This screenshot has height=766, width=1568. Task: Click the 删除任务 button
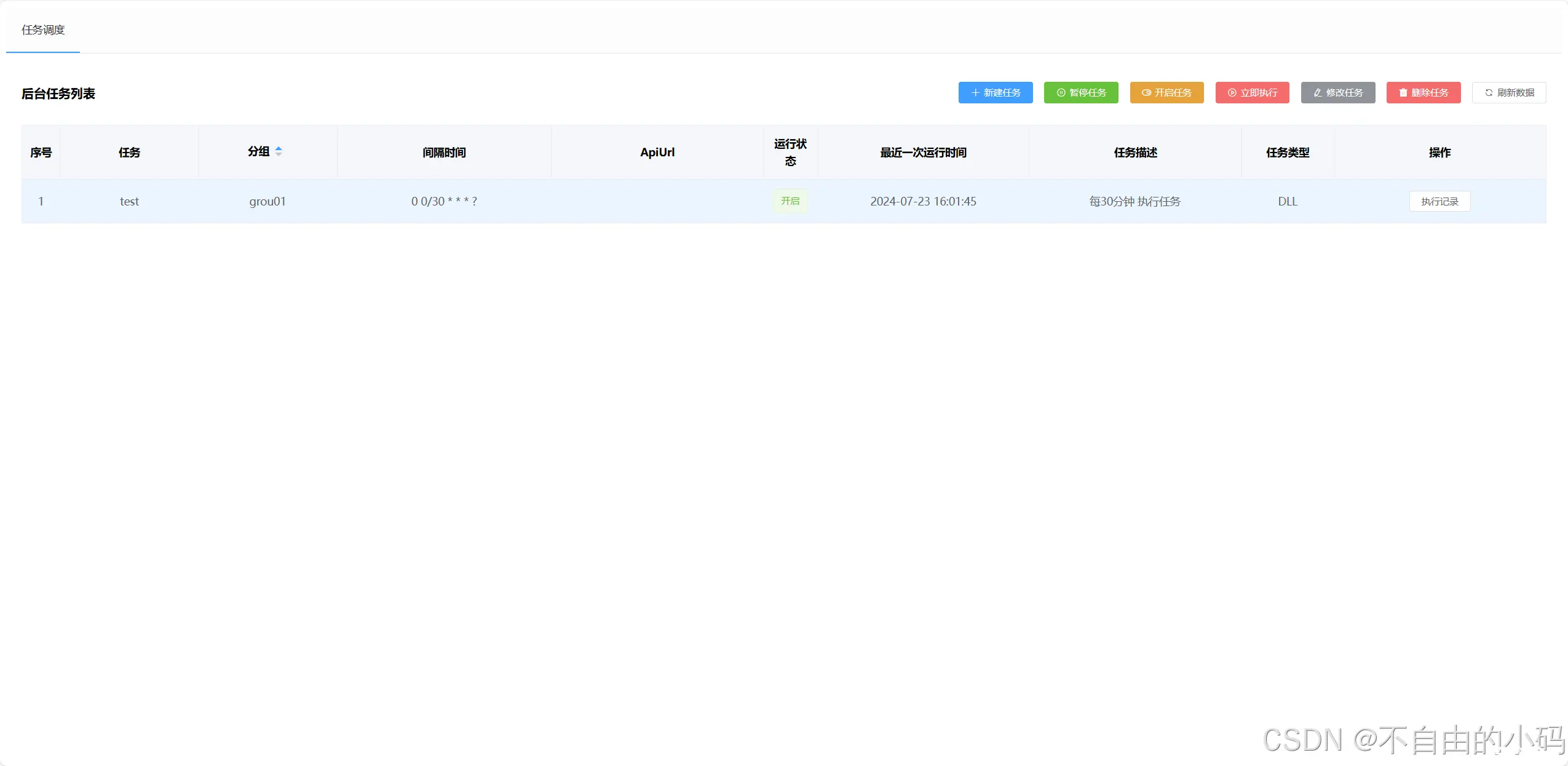tap(1423, 93)
